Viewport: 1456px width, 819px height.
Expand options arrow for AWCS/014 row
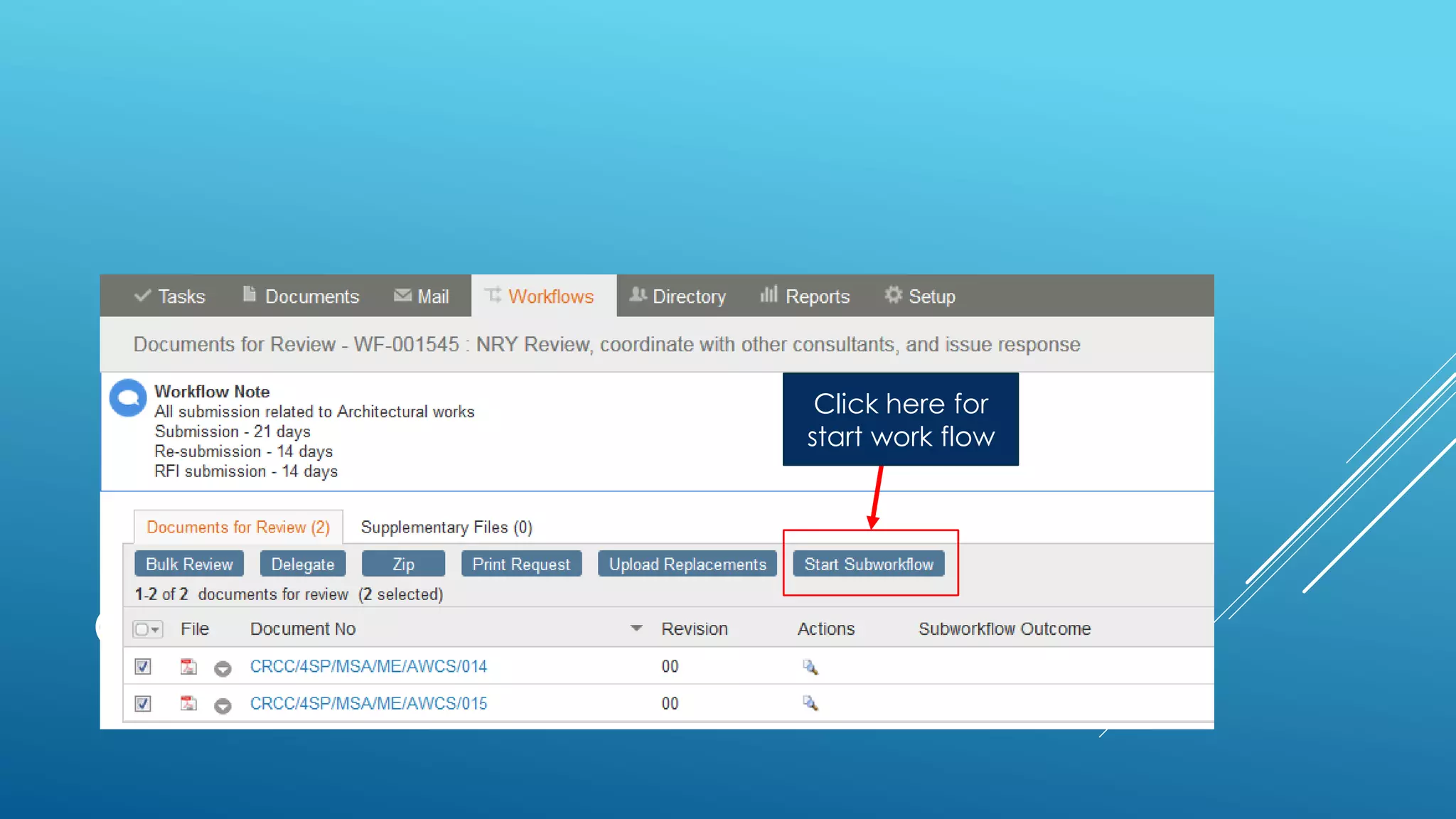point(223,668)
